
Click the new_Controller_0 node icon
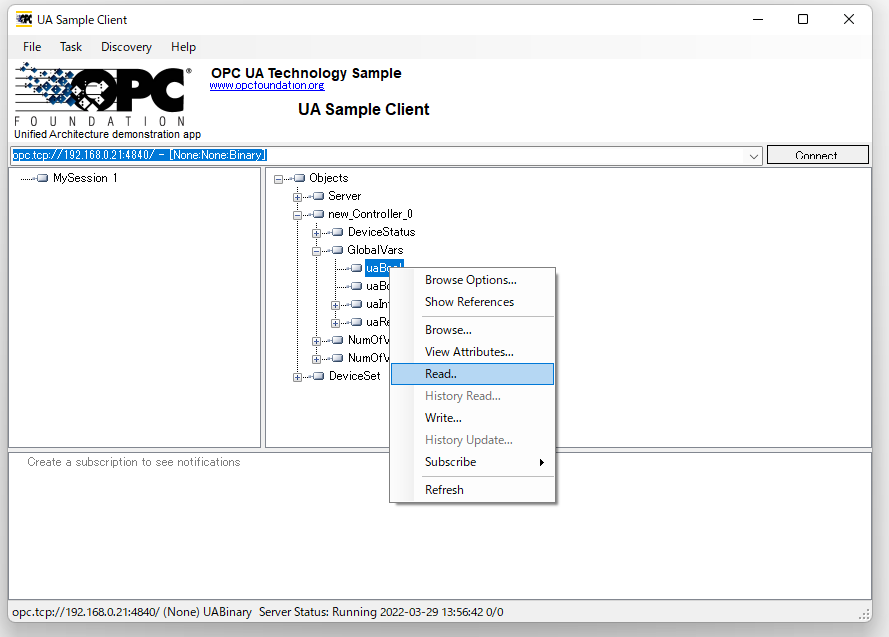(318, 214)
